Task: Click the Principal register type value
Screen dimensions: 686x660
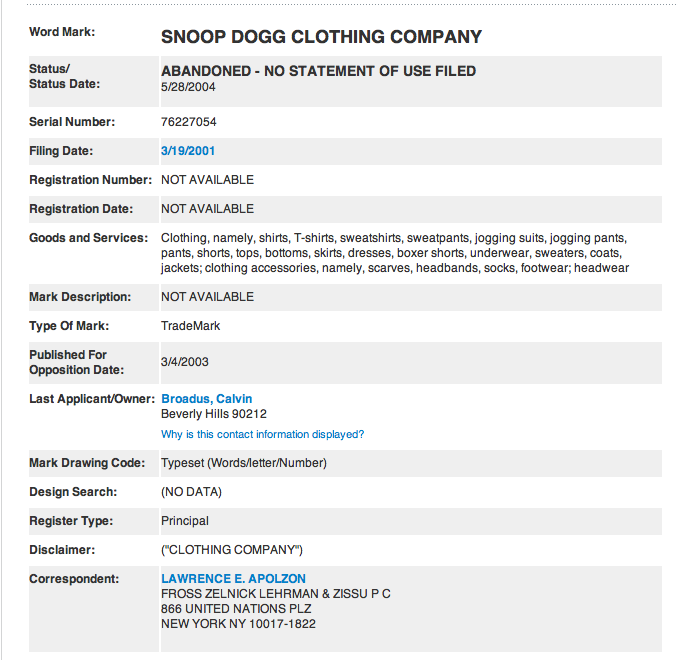Action: [185, 521]
